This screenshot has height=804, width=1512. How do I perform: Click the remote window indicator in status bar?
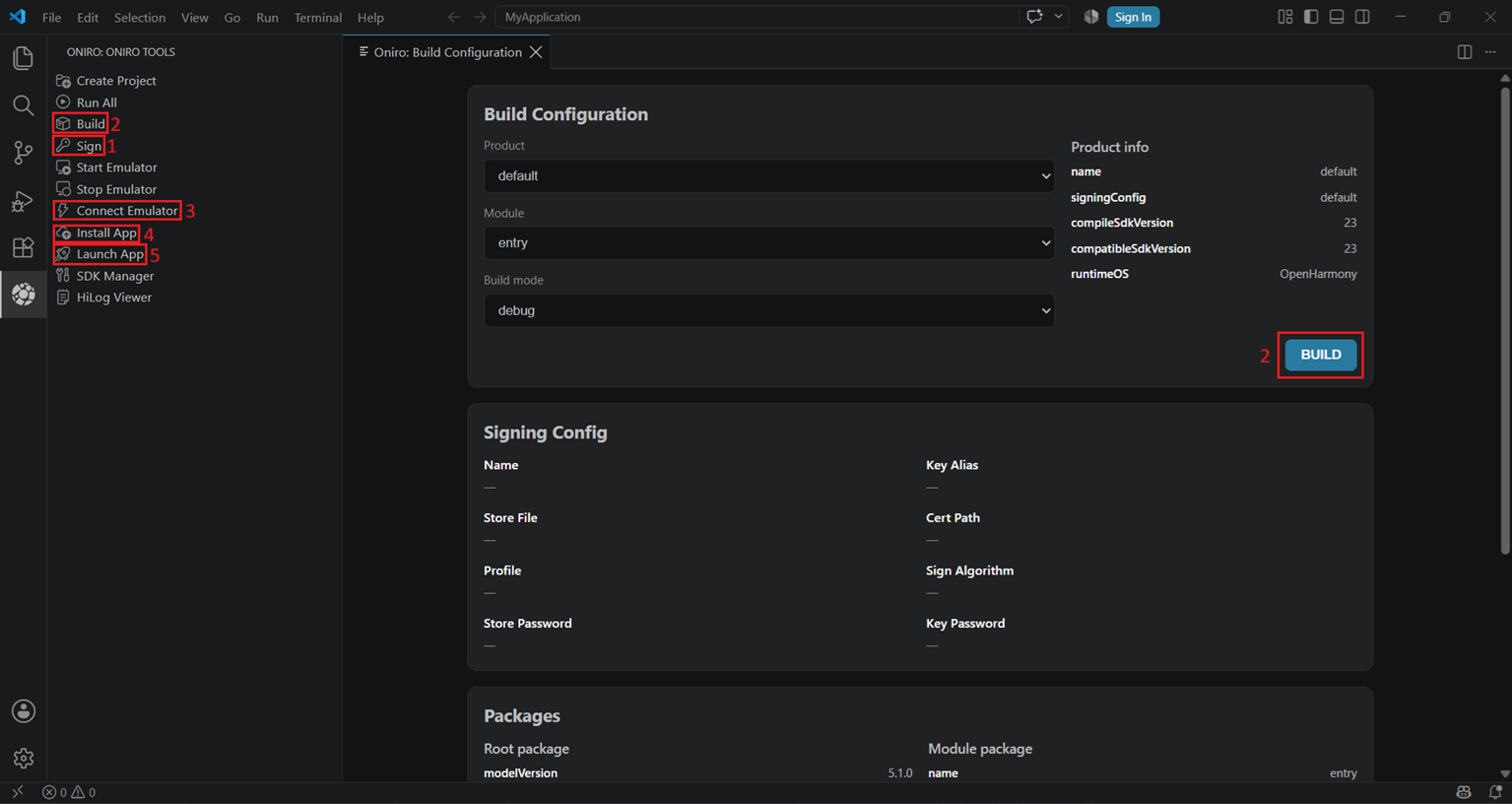tap(17, 792)
